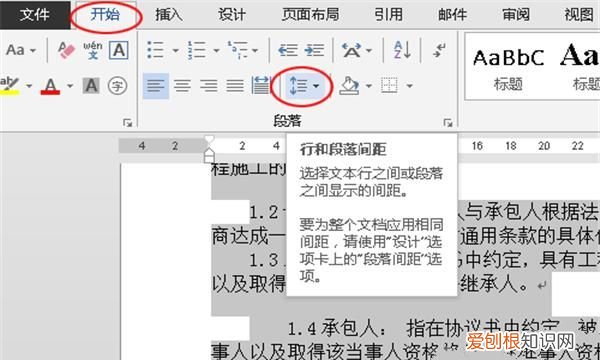The height and width of the screenshot is (360, 600).
Task: Open the font color dropdown arrow
Action: [70, 86]
